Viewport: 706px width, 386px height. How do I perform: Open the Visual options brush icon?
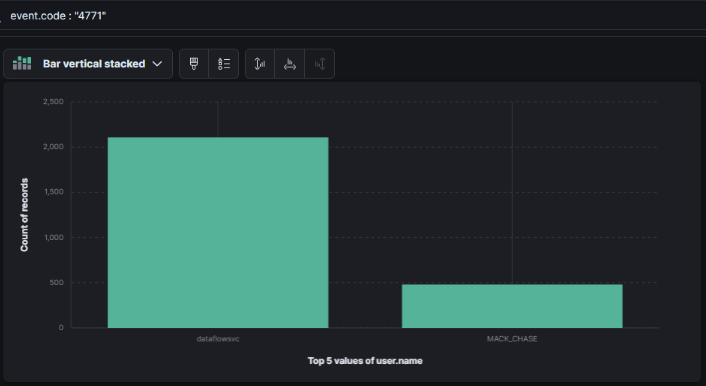point(194,64)
